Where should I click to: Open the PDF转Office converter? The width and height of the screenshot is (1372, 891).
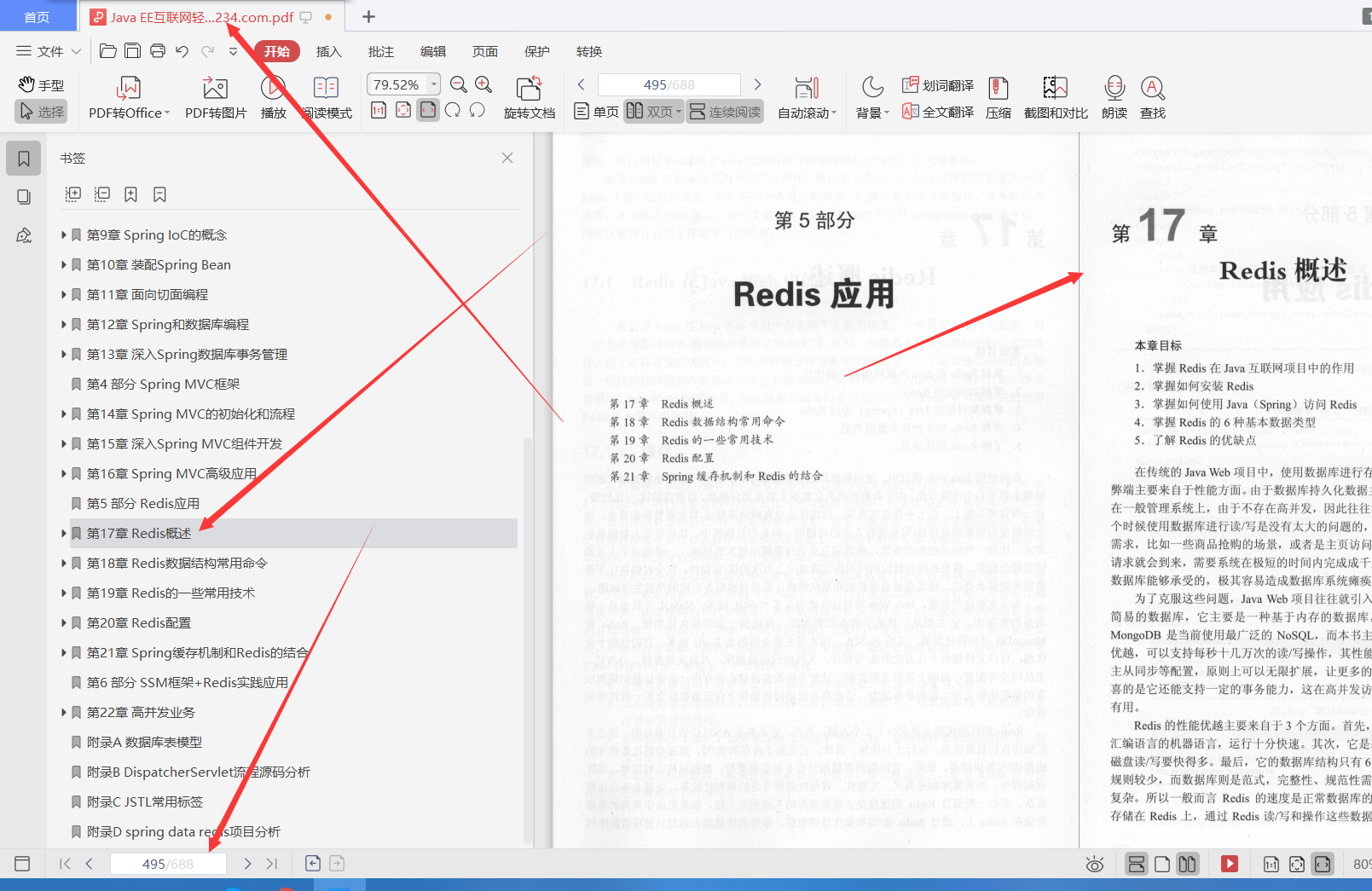tap(129, 98)
